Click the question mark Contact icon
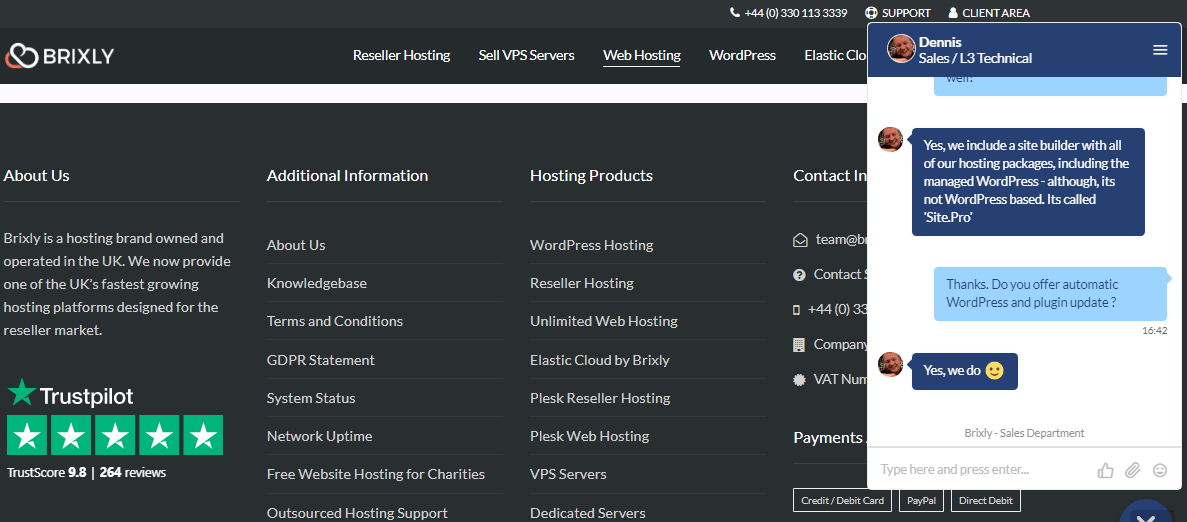Screen dimensions: 1187x522 tap(799, 275)
